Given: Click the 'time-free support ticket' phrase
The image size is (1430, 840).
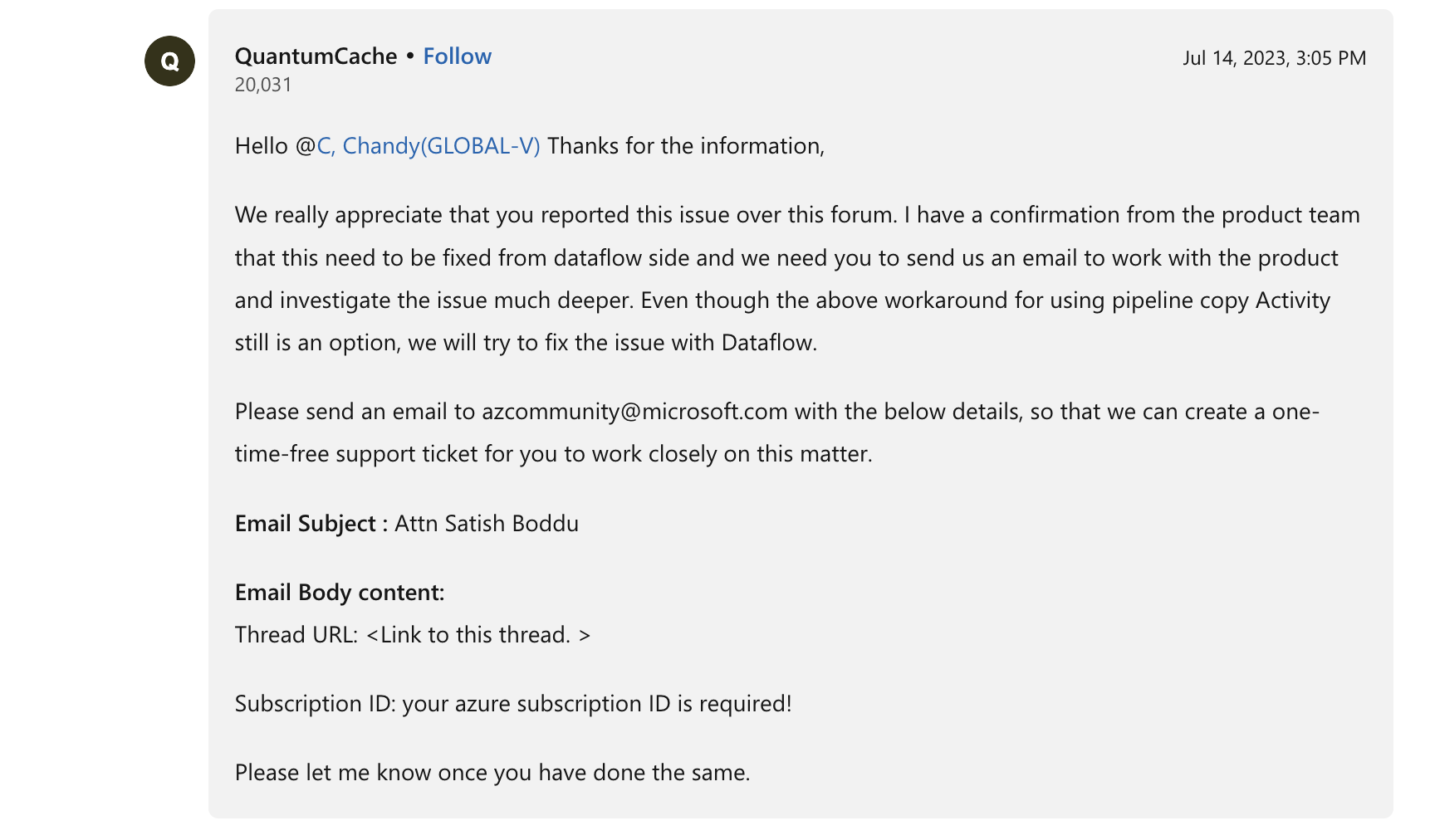Looking at the screenshot, I should (x=356, y=454).
